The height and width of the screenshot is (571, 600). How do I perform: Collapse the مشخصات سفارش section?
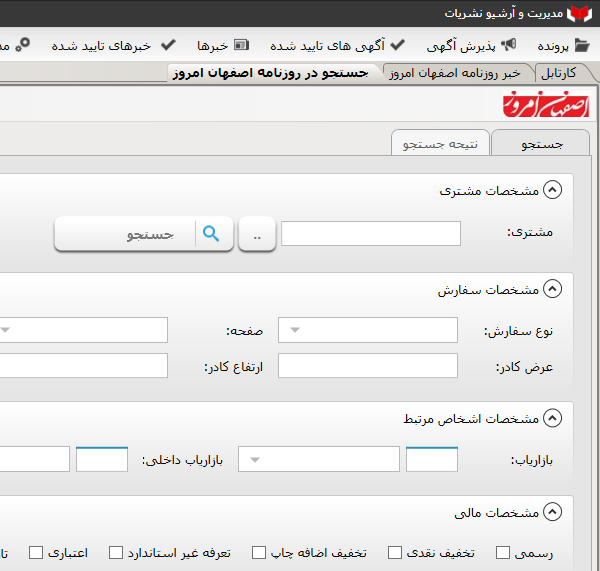coord(553,289)
